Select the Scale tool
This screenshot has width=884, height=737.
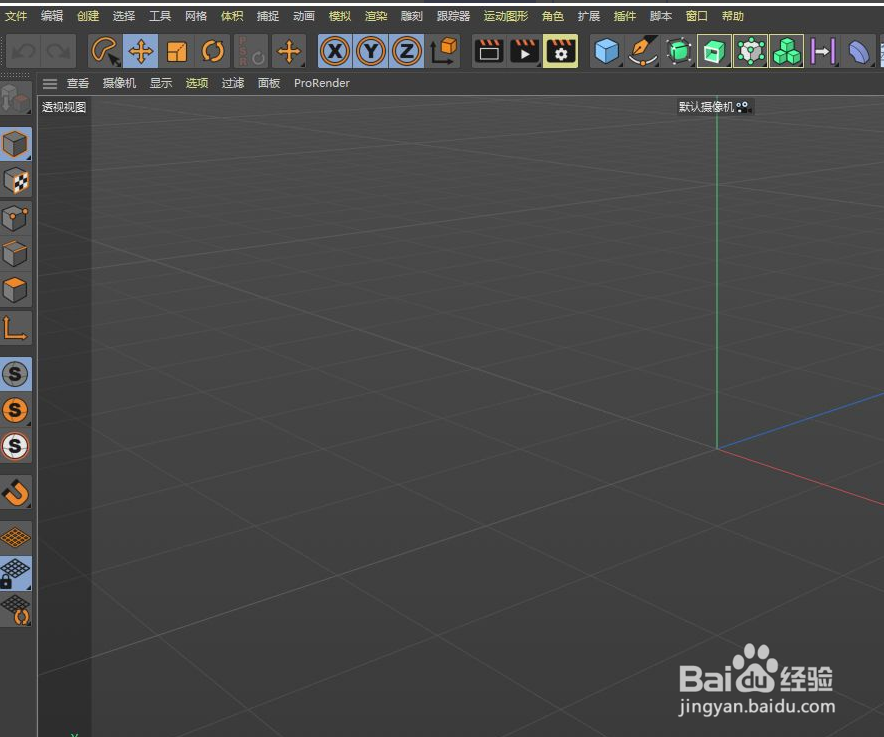tap(176, 51)
